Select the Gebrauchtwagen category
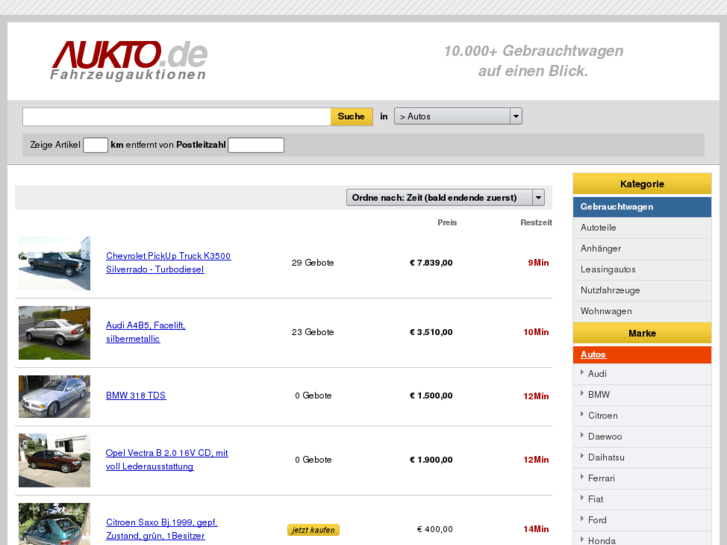Viewport: 727px width, 545px height. [x=642, y=207]
